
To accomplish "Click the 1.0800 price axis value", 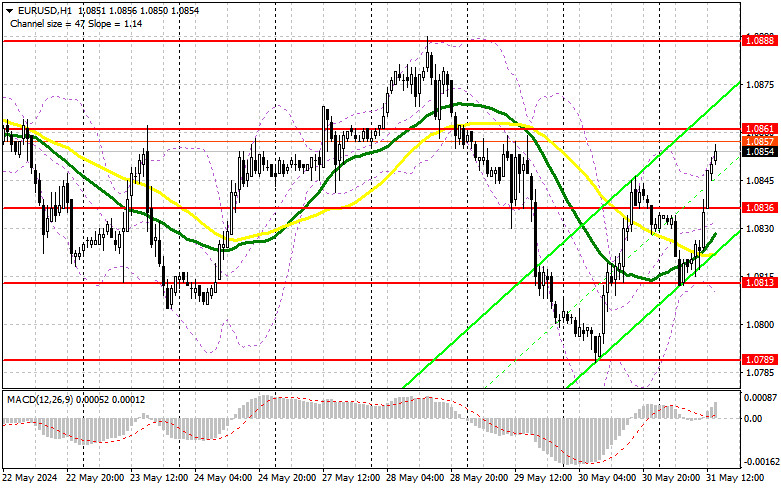I will [x=760, y=325].
